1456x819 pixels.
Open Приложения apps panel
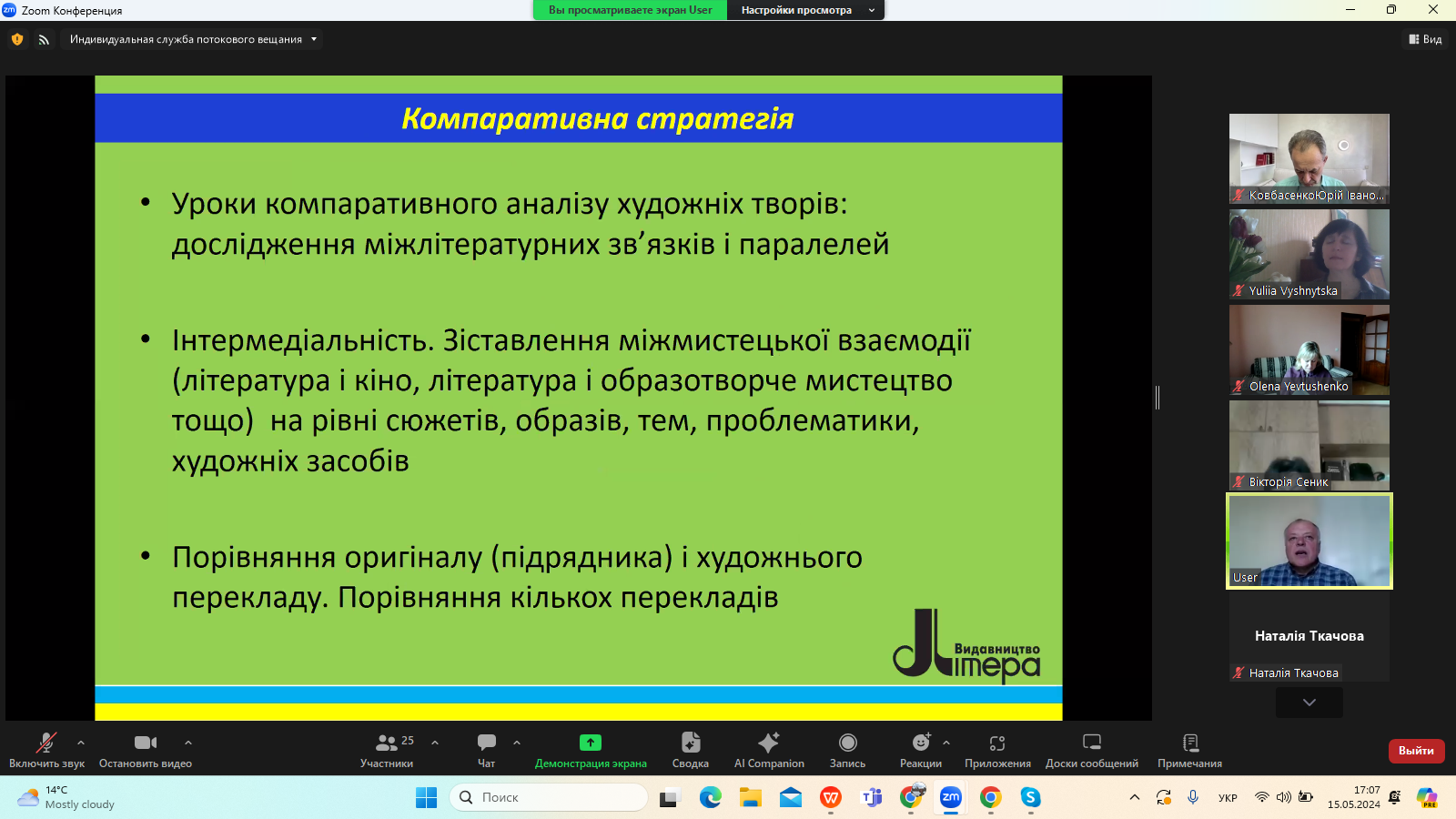997,750
